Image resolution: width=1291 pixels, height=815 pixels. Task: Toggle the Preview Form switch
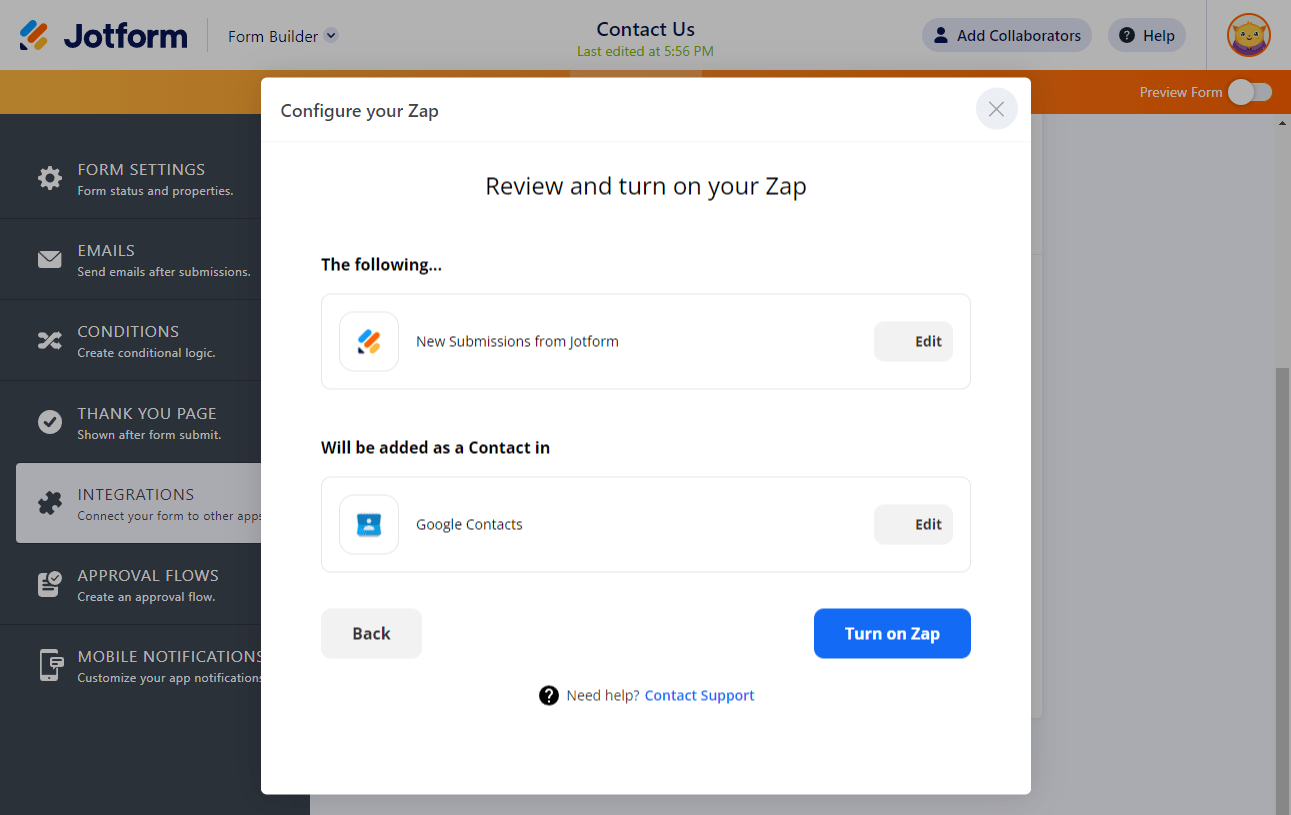(x=1249, y=92)
